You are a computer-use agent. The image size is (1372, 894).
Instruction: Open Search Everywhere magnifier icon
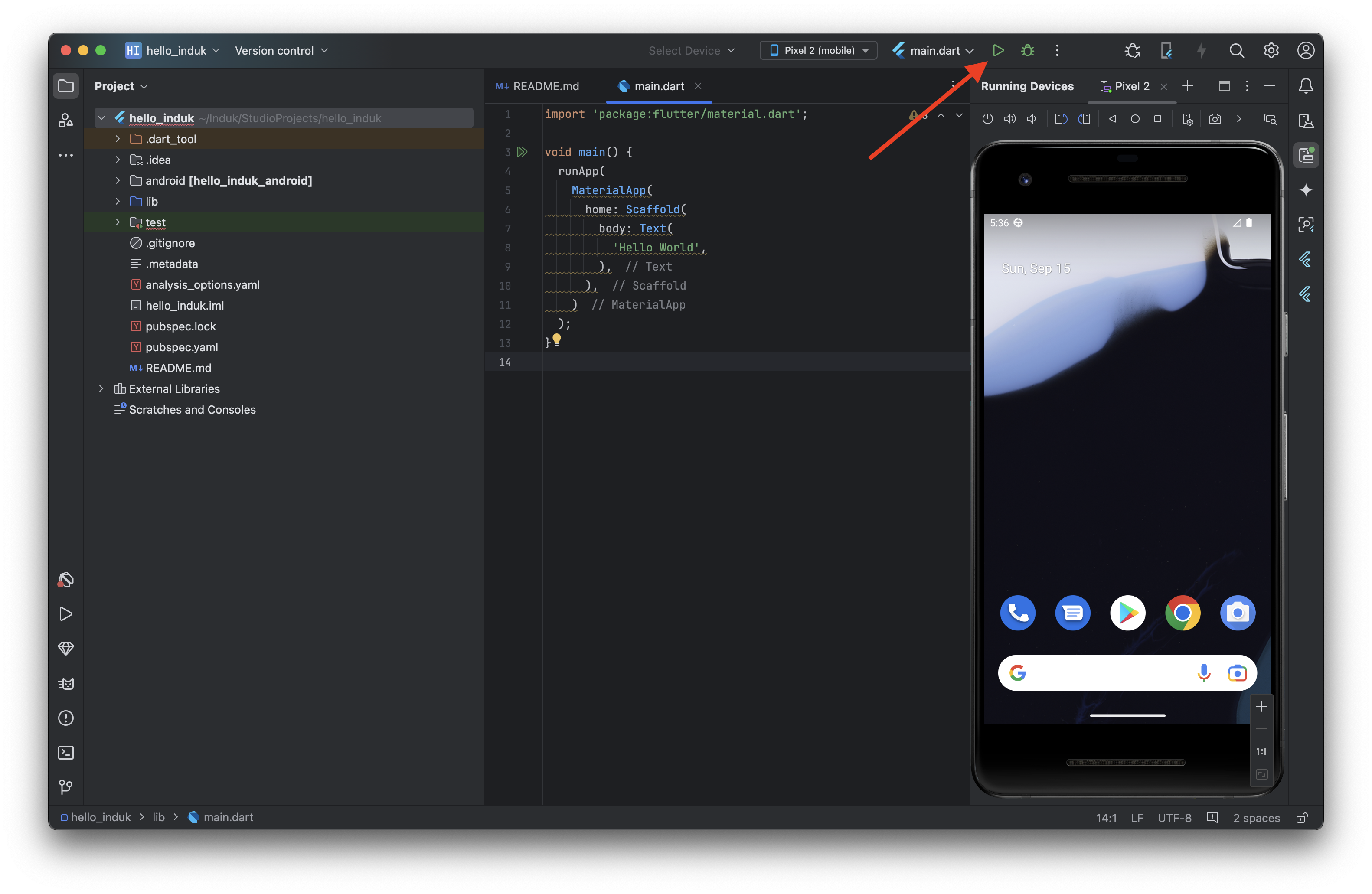(x=1236, y=50)
